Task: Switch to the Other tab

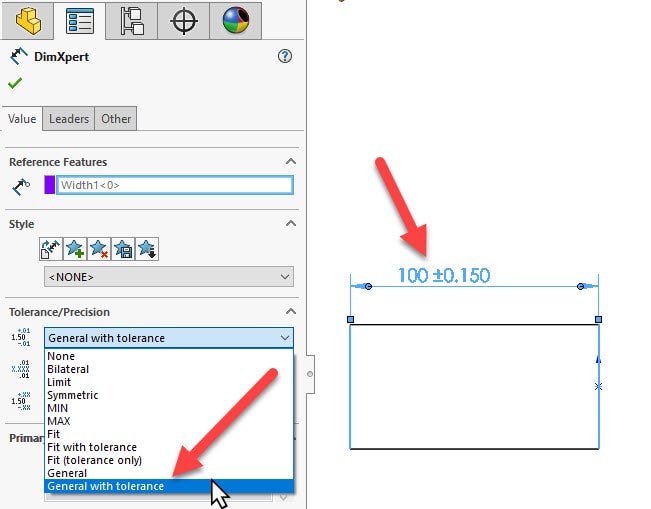Action: click(x=116, y=119)
